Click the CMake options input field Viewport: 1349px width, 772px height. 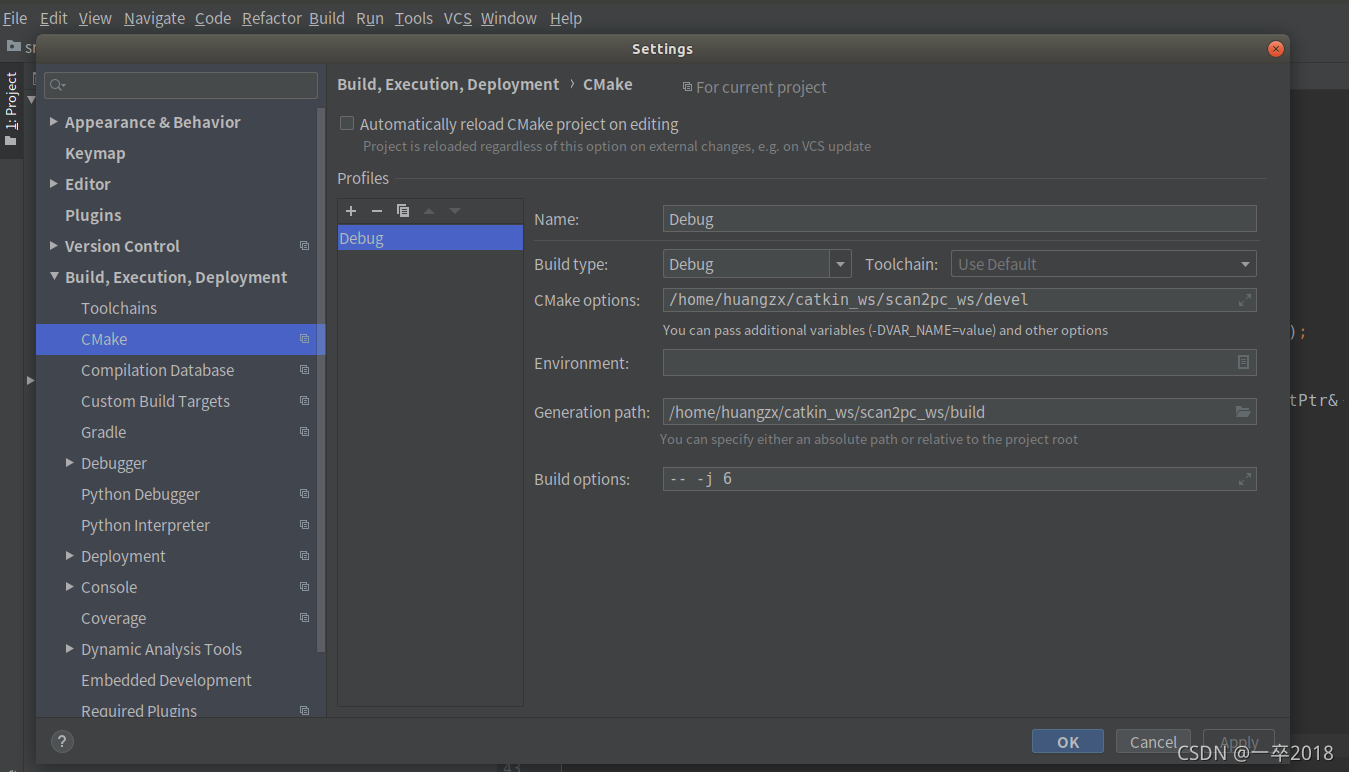[x=959, y=300]
